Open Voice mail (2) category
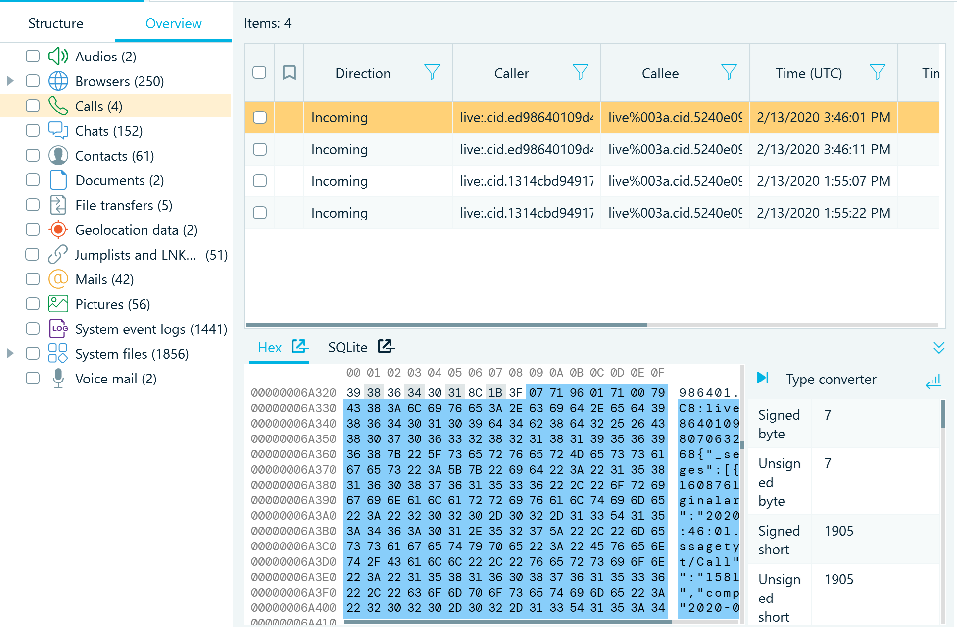The height and width of the screenshot is (627, 957). (x=116, y=379)
